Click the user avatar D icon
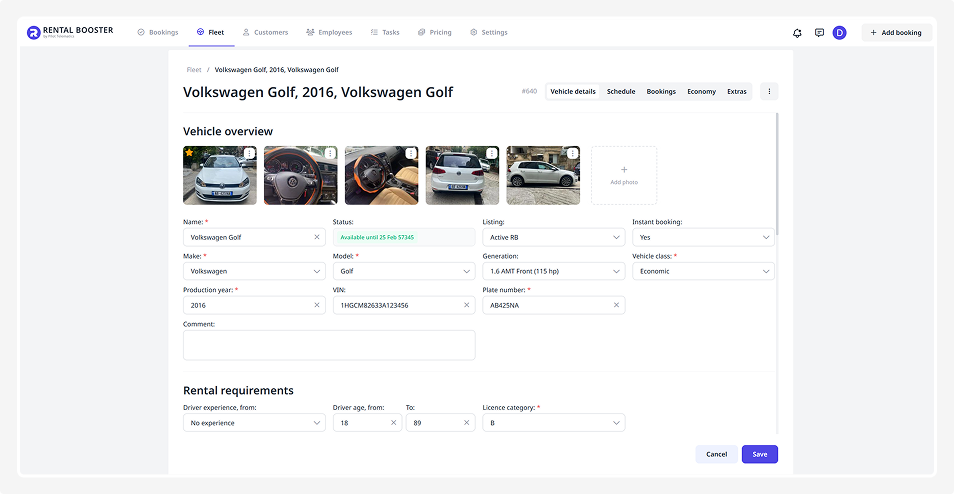This screenshot has width=954, height=494. click(x=839, y=33)
